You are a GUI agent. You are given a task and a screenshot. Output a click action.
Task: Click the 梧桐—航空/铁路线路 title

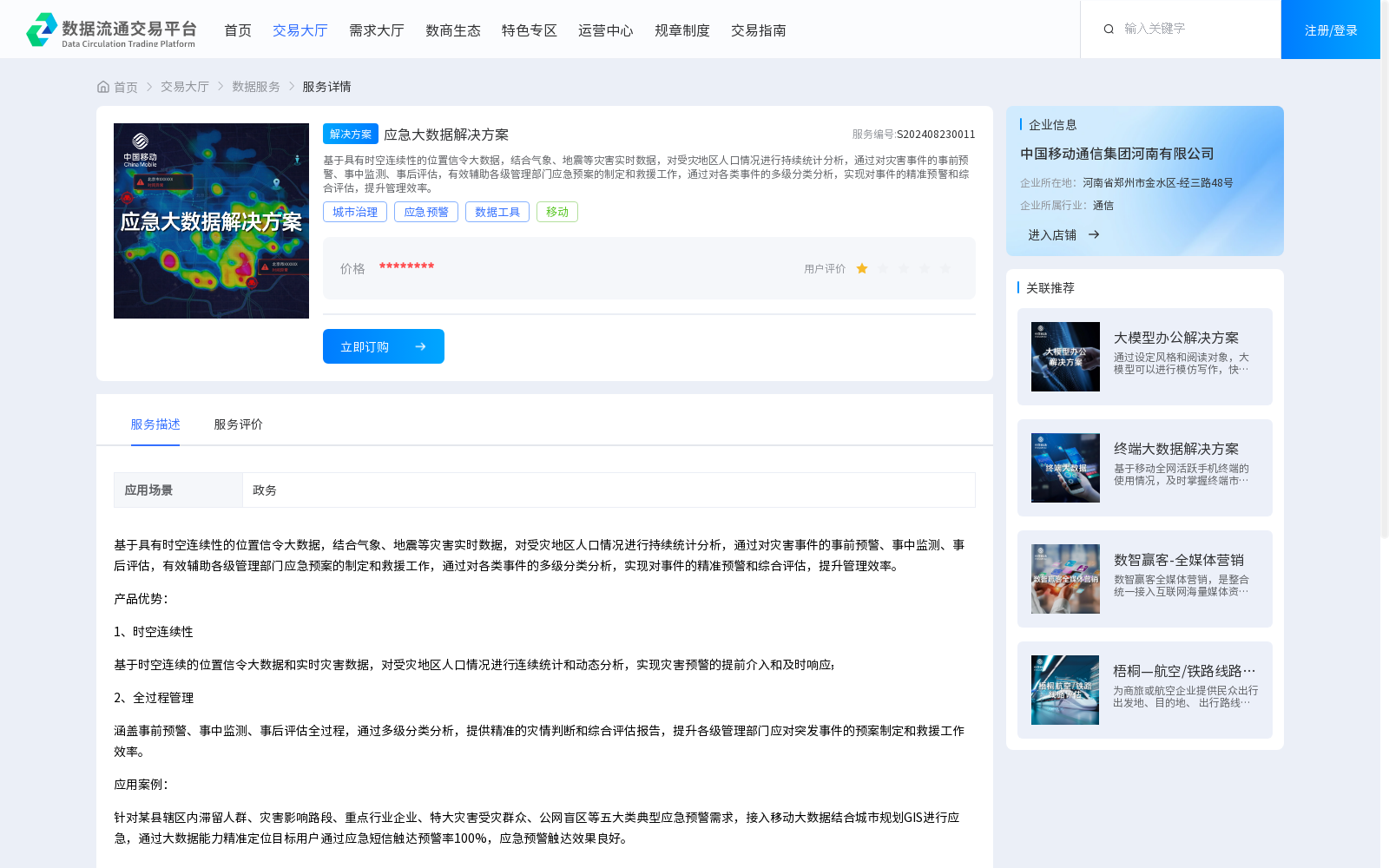(1184, 671)
